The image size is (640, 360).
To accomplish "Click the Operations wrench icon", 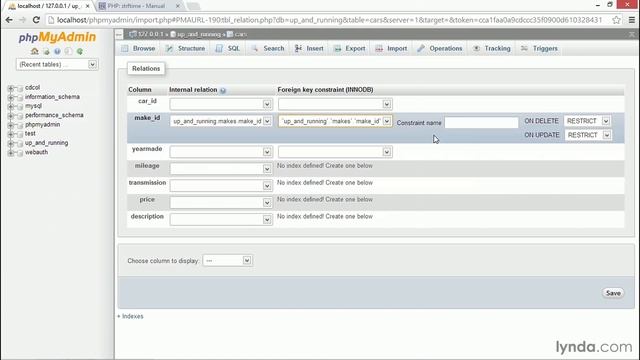I will coord(421,49).
